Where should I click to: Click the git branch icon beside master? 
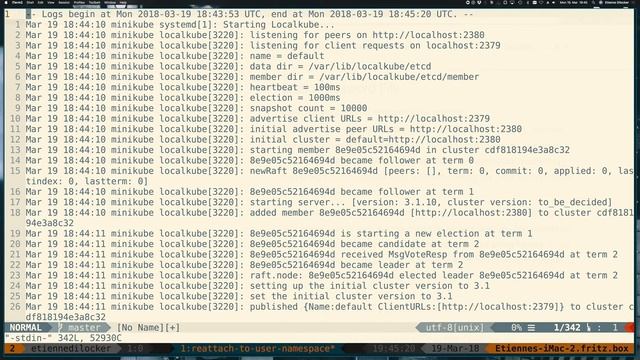pos(60,327)
